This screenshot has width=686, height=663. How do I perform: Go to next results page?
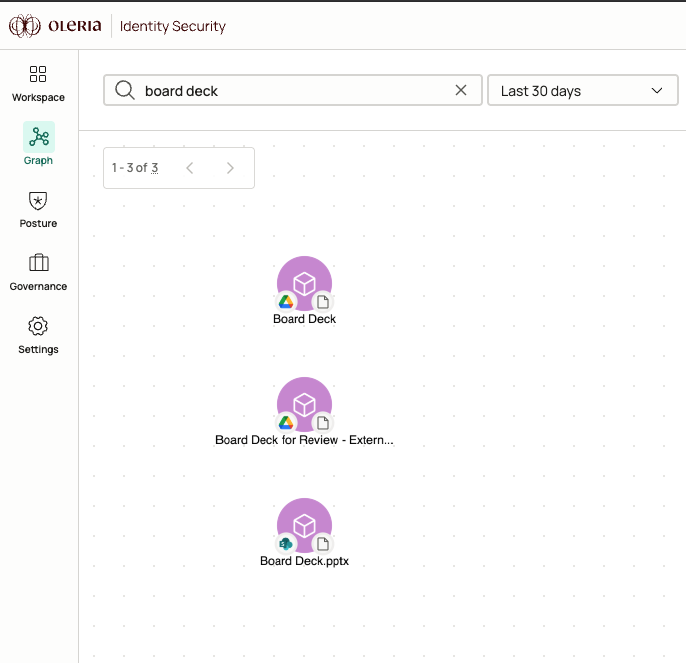230,168
